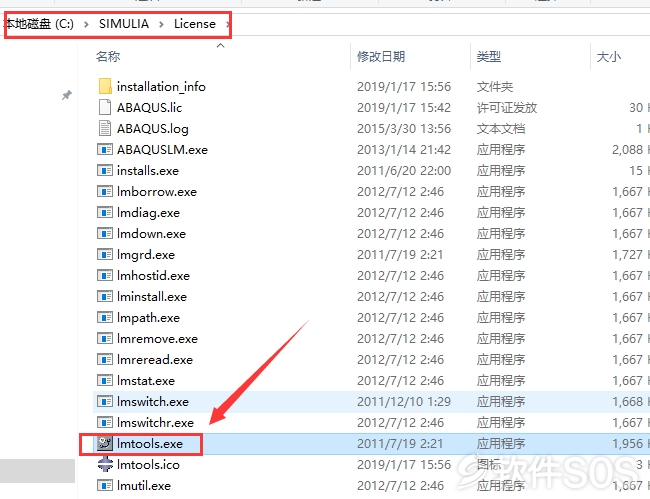Select the lmswitchr.exe file name
This screenshot has width=650, height=499.
[155, 423]
